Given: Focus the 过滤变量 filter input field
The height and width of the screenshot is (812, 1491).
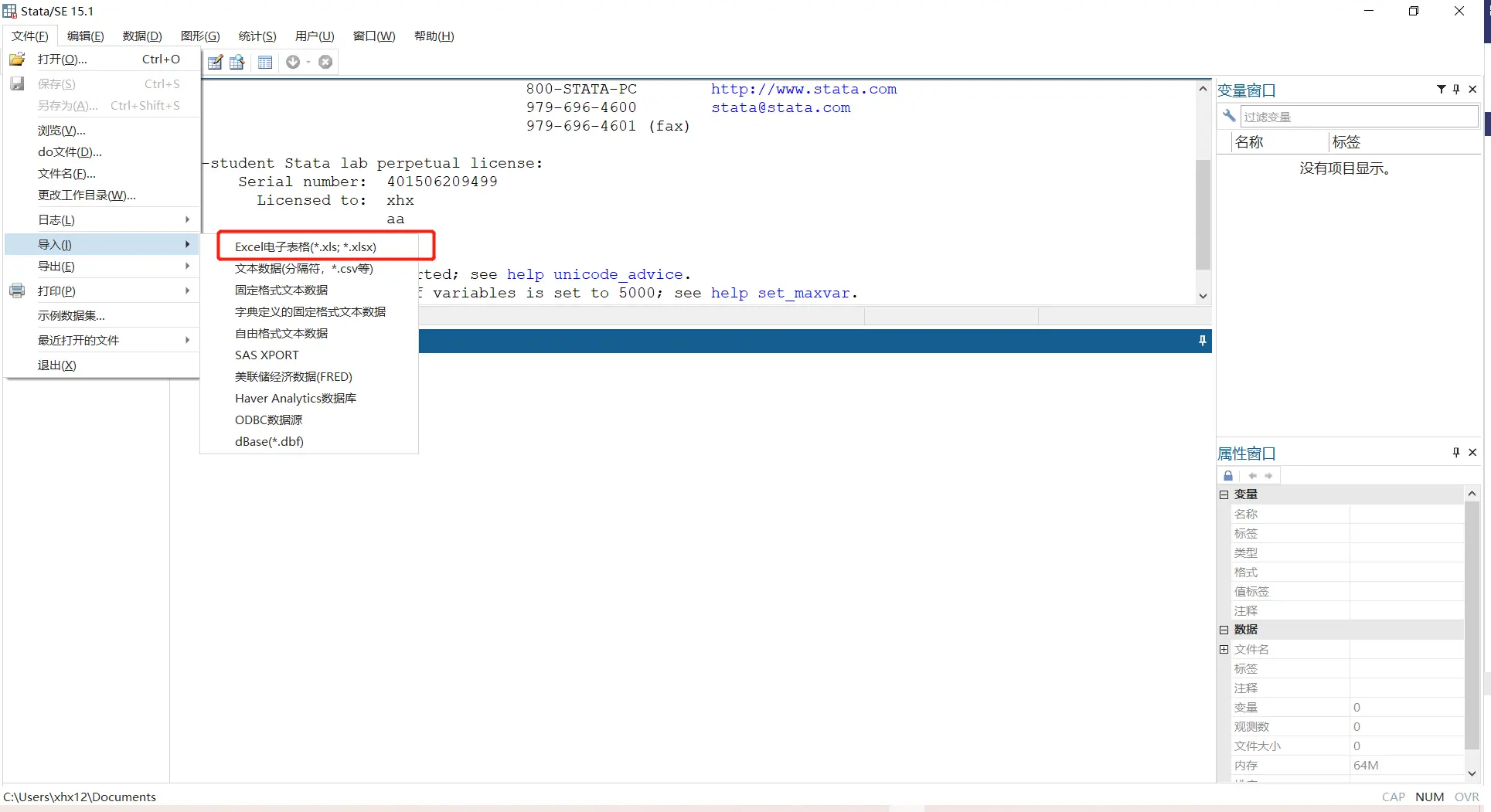Looking at the screenshot, I should (x=1359, y=117).
